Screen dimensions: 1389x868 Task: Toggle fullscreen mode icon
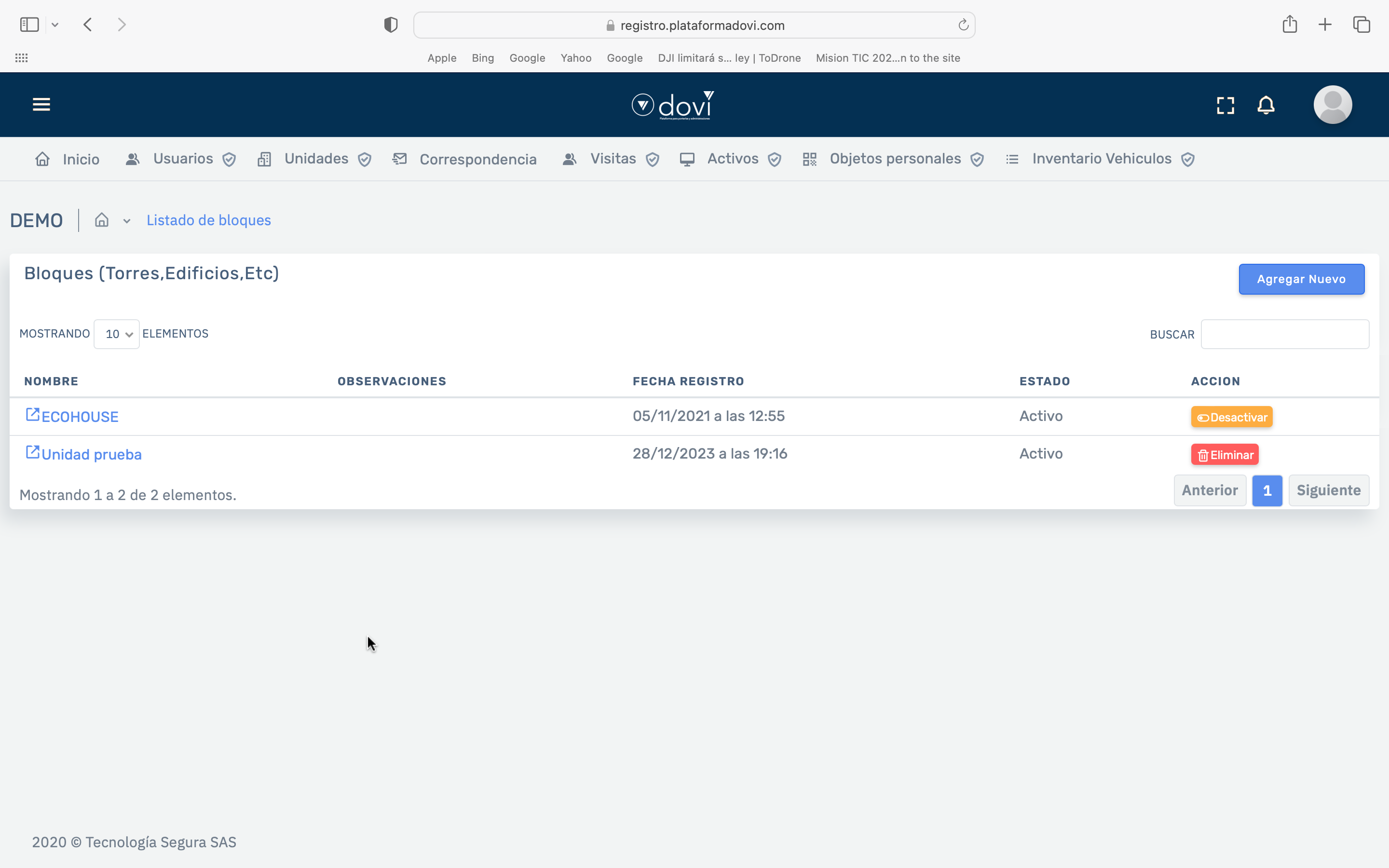[1226, 105]
